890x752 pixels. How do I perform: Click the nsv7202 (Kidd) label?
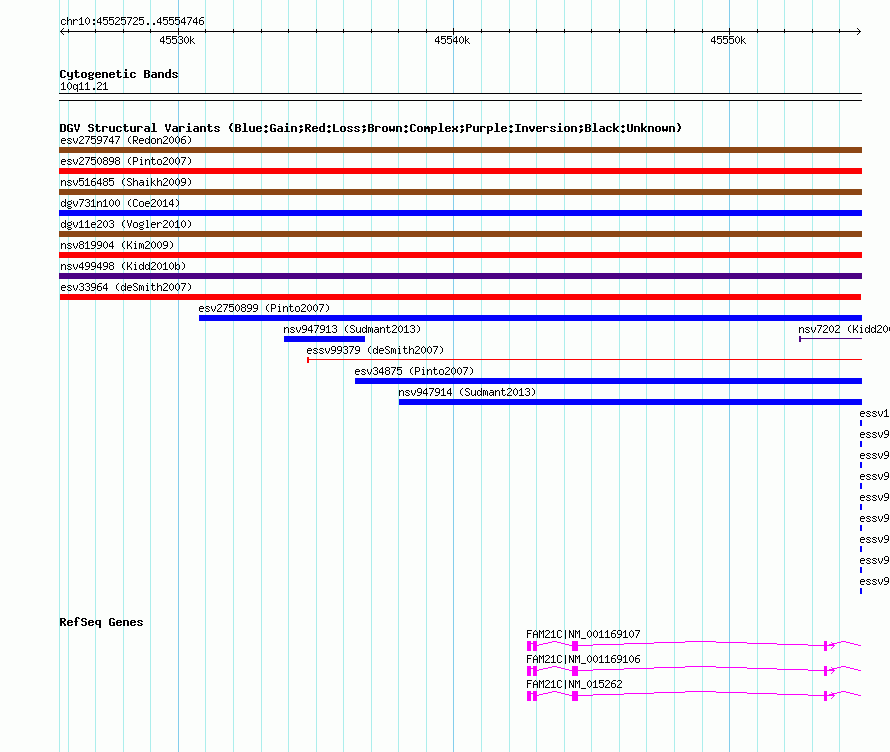(843, 329)
